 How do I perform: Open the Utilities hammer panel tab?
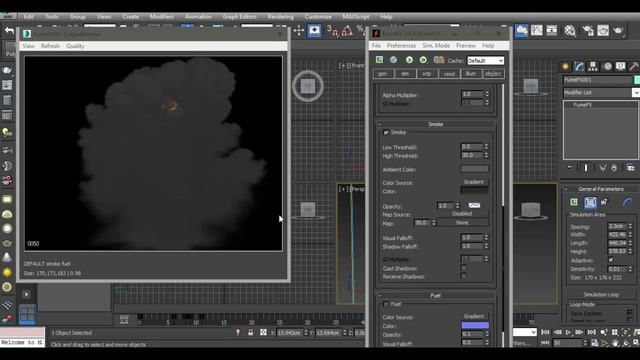(633, 66)
